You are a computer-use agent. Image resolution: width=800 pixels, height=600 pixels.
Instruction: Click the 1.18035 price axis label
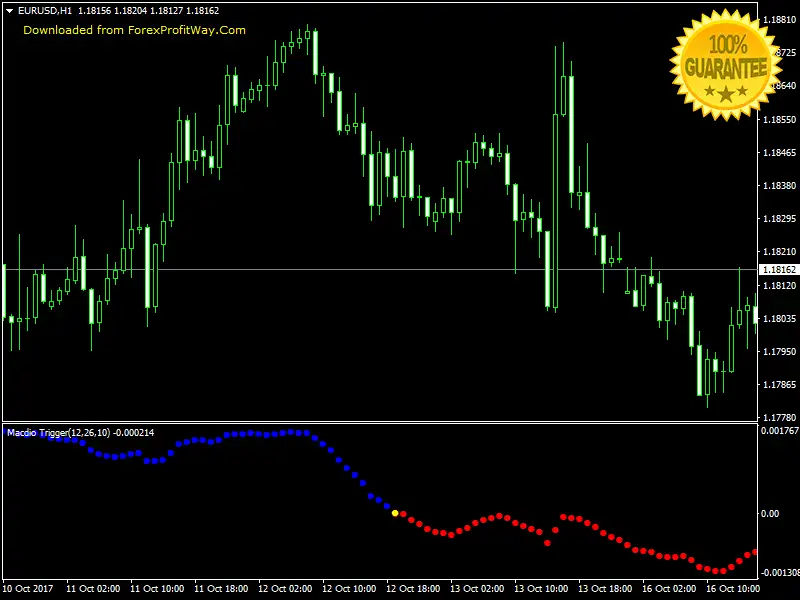779,318
